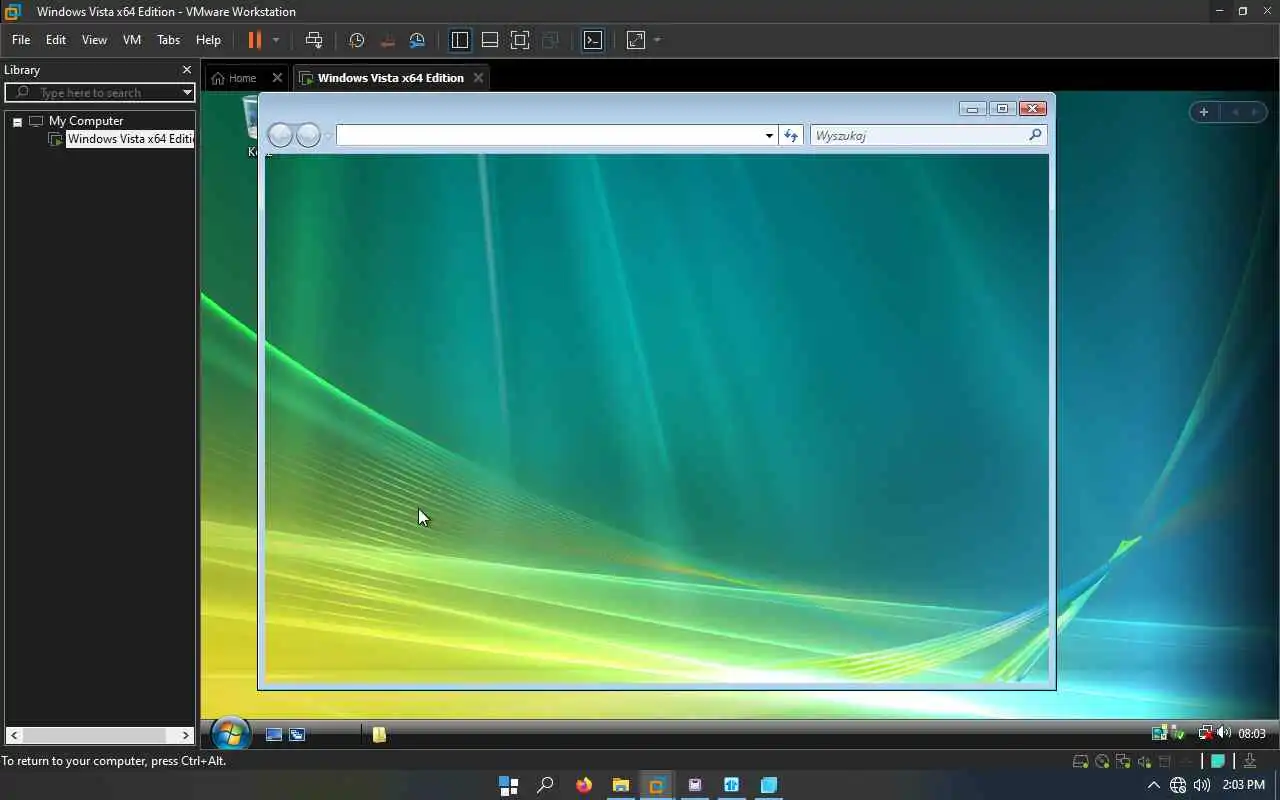Screen dimensions: 1280x800
Task: Expand the address bar history dropdown
Action: pos(769,136)
